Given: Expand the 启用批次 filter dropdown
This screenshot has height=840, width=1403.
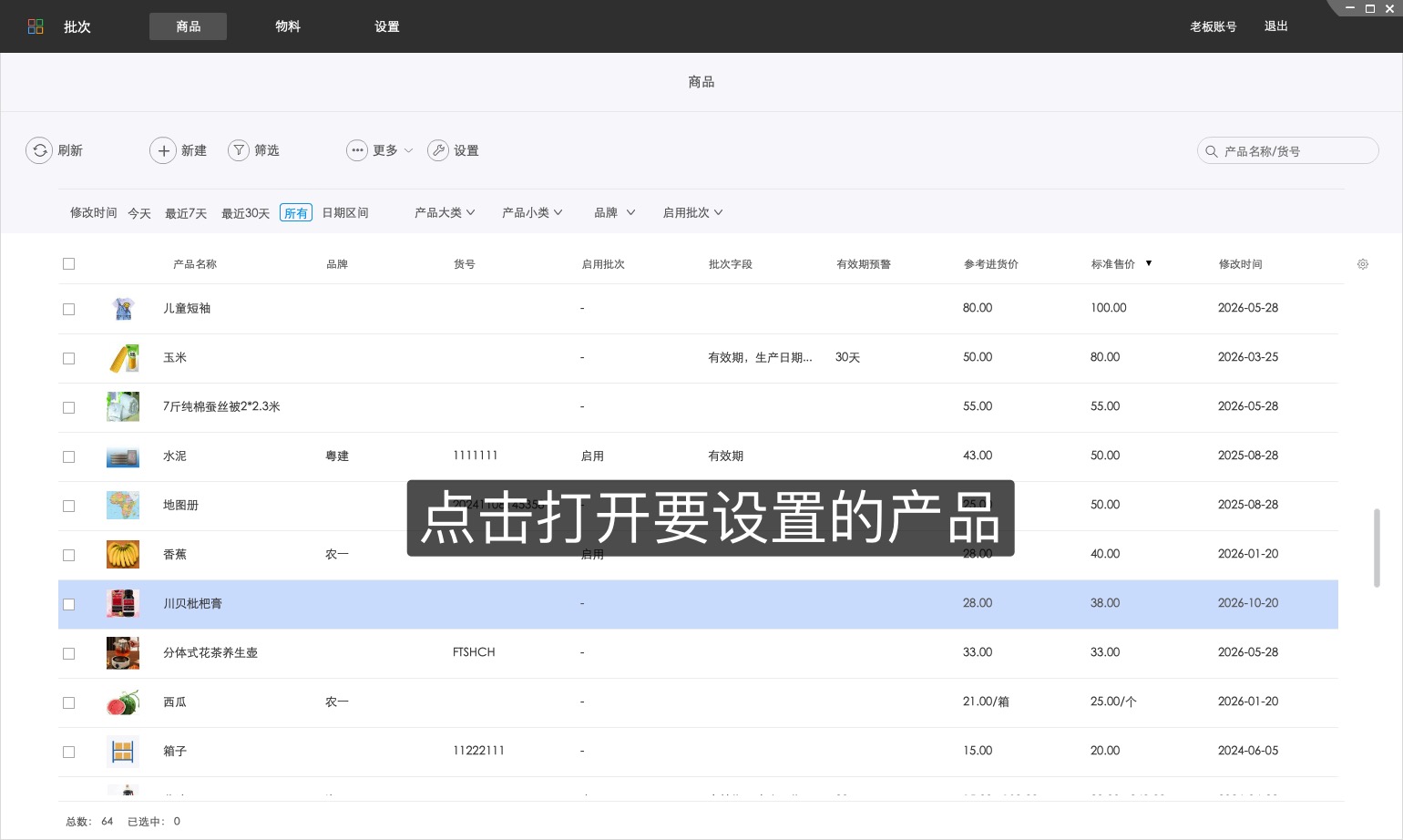Looking at the screenshot, I should 692,212.
